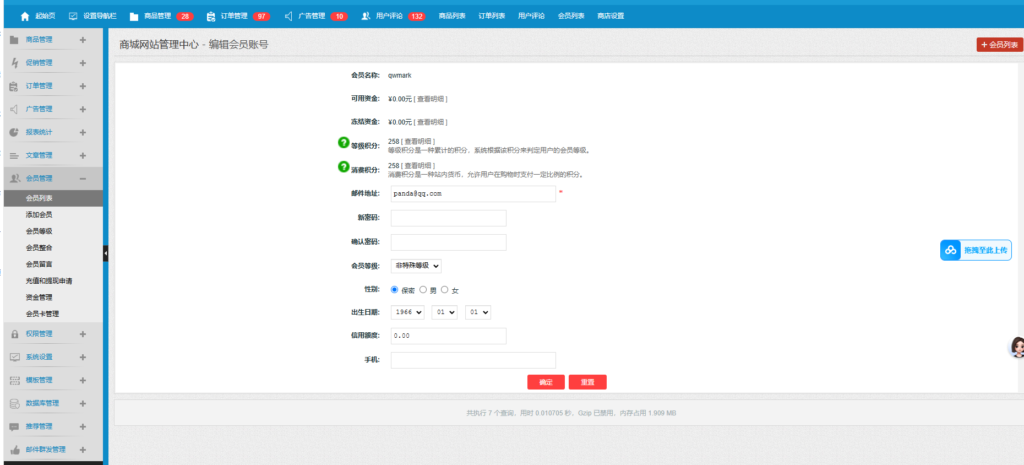Focus the 信用额度 field showing 0.00
1024x465 pixels.
pyautogui.click(x=449, y=336)
